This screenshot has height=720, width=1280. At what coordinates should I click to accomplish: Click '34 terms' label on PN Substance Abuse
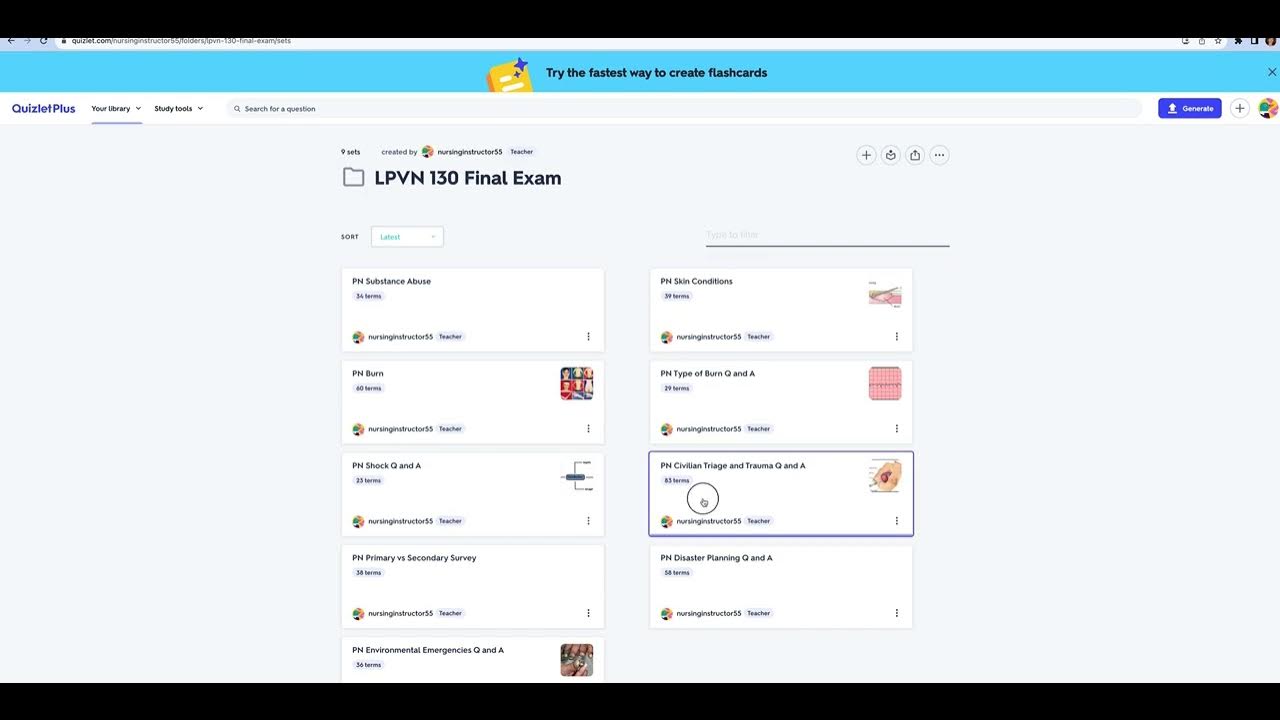pos(368,296)
